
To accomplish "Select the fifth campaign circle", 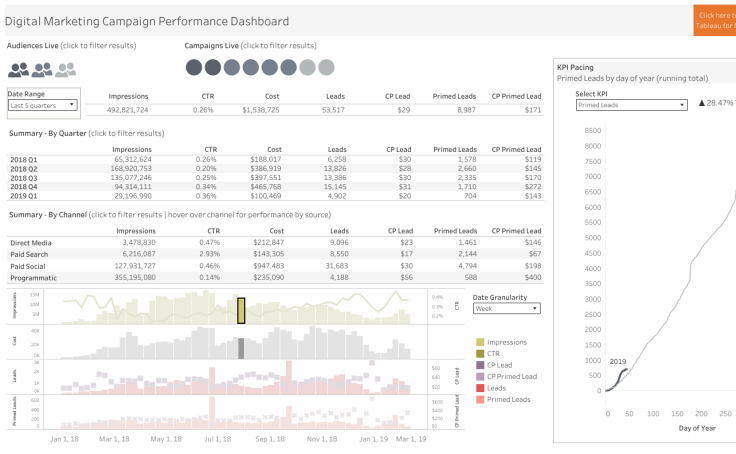I will tap(270, 68).
